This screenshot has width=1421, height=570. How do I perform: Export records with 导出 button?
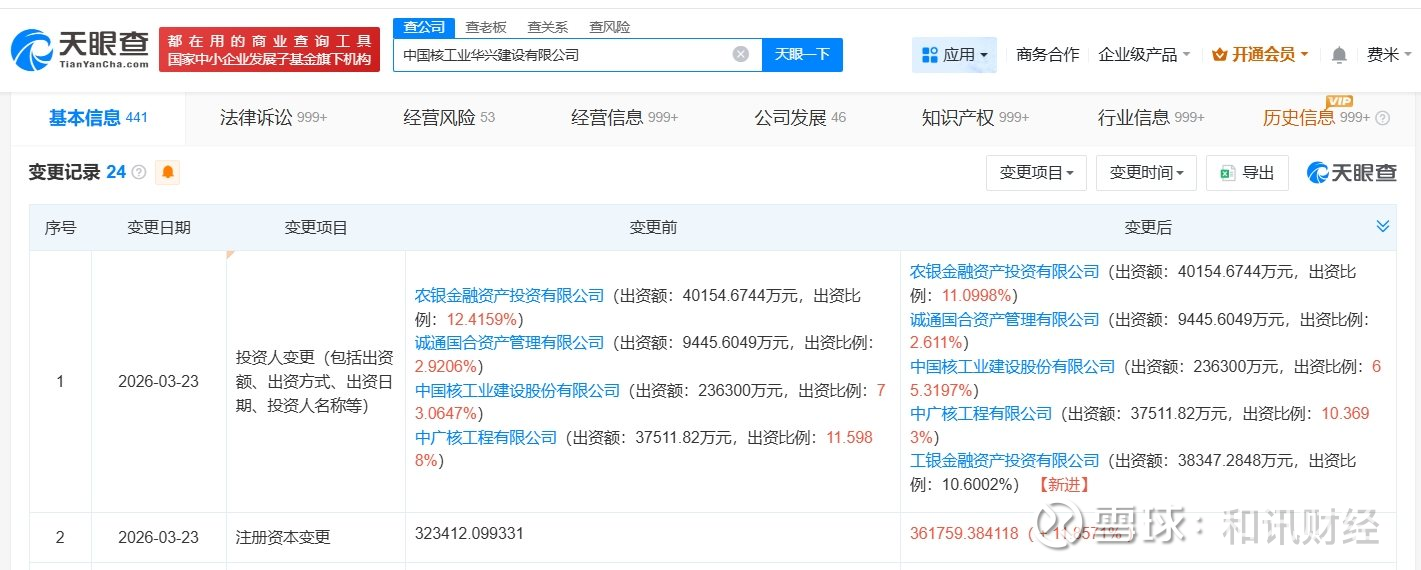(x=1247, y=173)
